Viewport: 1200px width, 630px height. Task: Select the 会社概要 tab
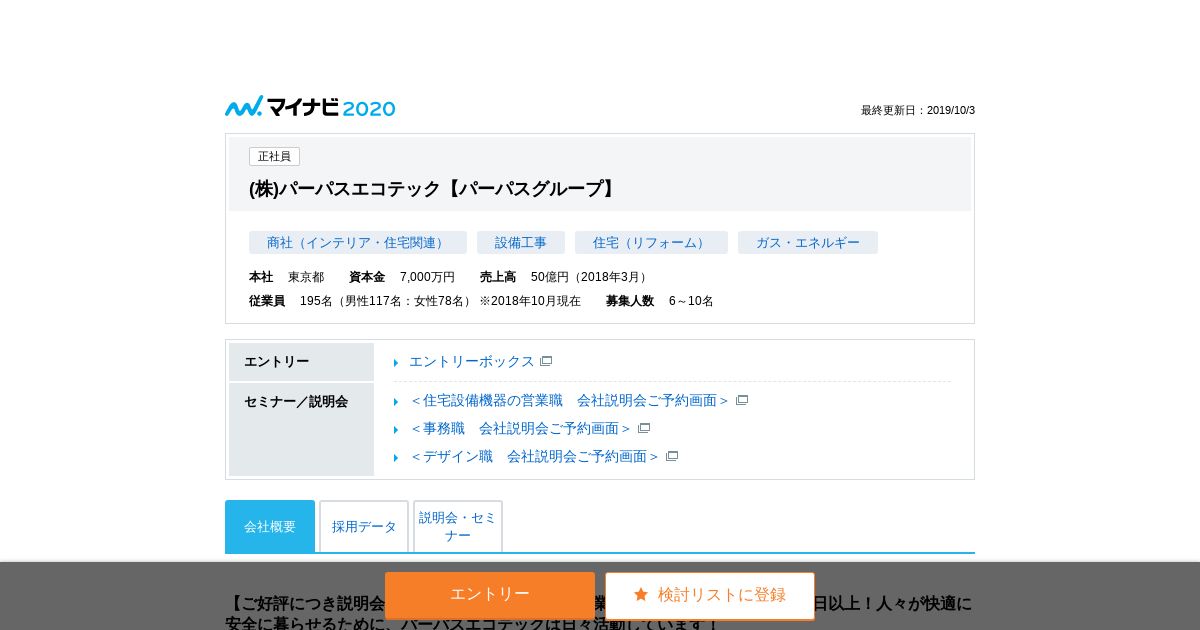[x=270, y=526]
